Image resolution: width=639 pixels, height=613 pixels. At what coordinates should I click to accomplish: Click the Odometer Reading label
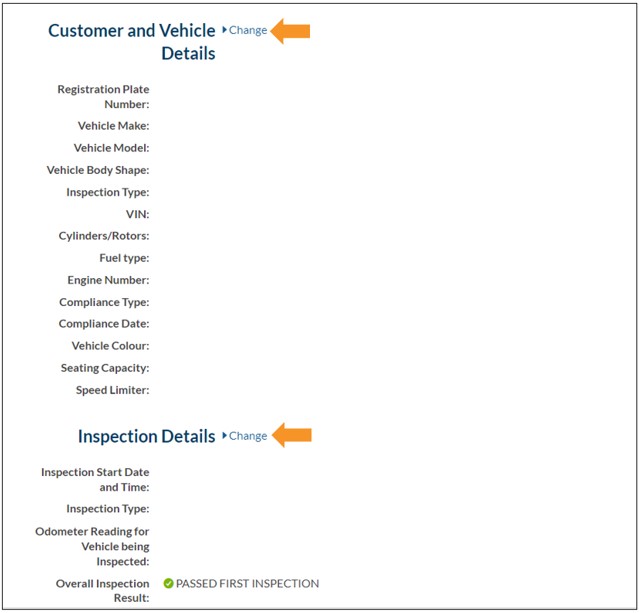coord(92,546)
